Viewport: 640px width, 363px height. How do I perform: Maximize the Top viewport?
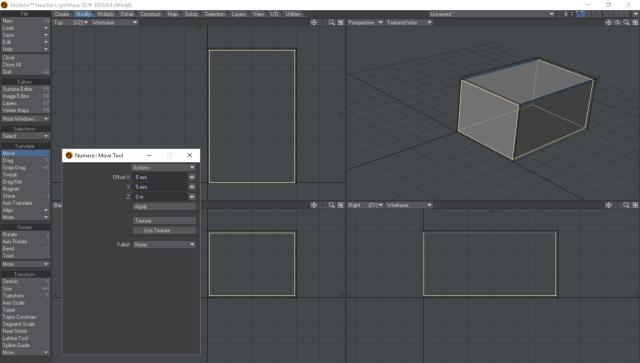click(x=340, y=22)
